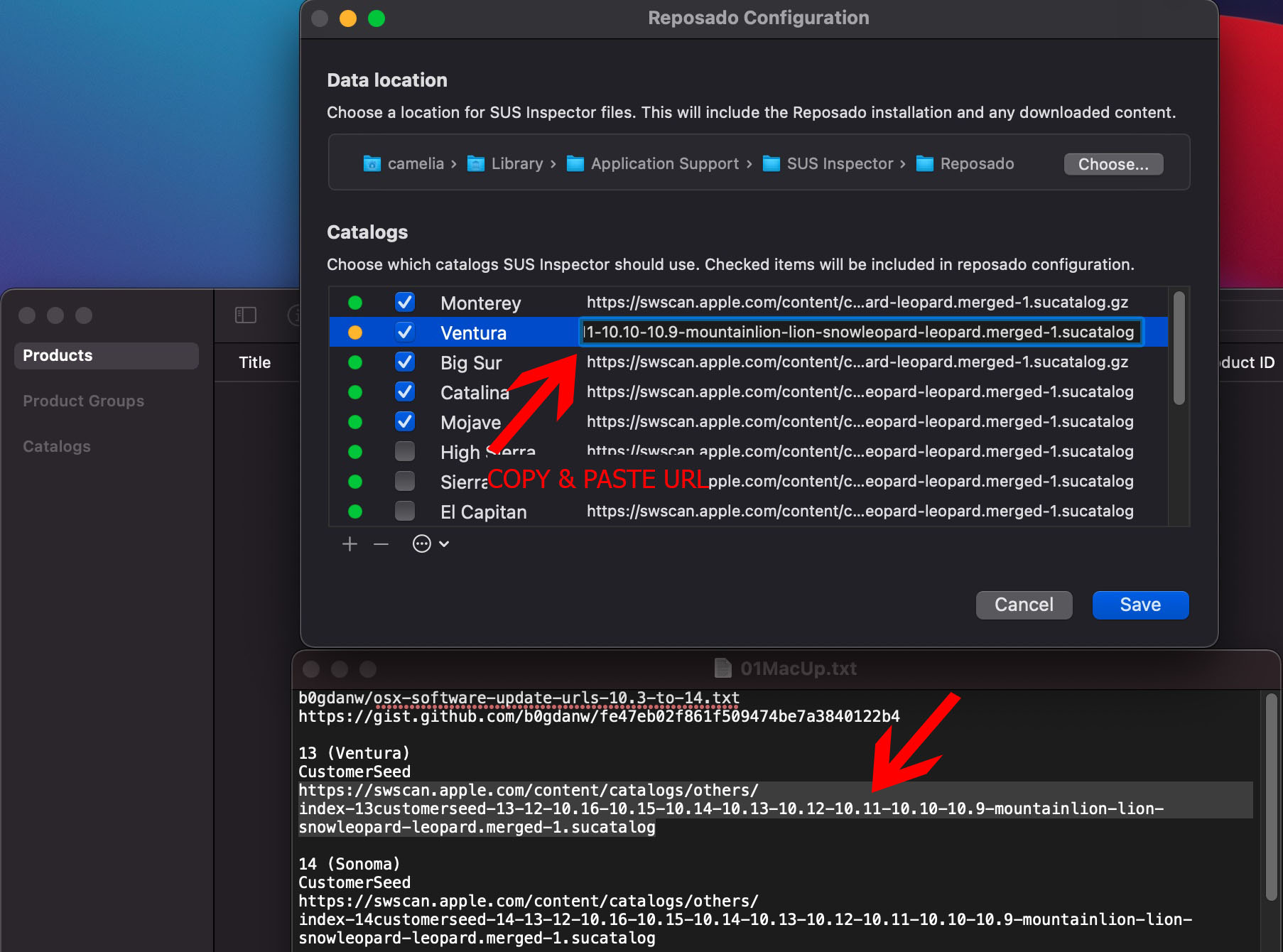Click the Ventura row catalog name
1283x952 pixels.
tap(473, 333)
